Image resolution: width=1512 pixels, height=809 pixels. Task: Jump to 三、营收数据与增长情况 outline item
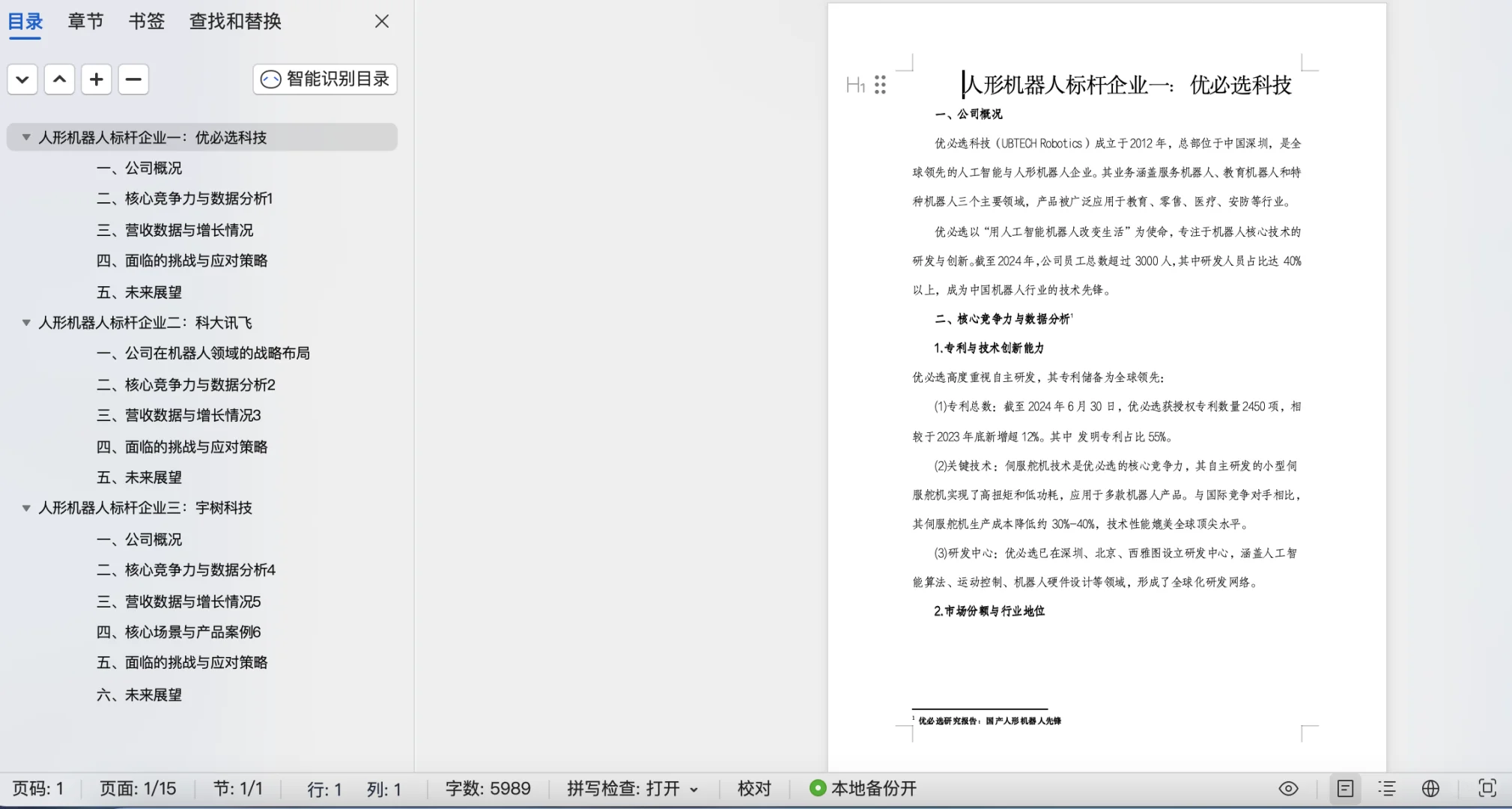pos(175,230)
